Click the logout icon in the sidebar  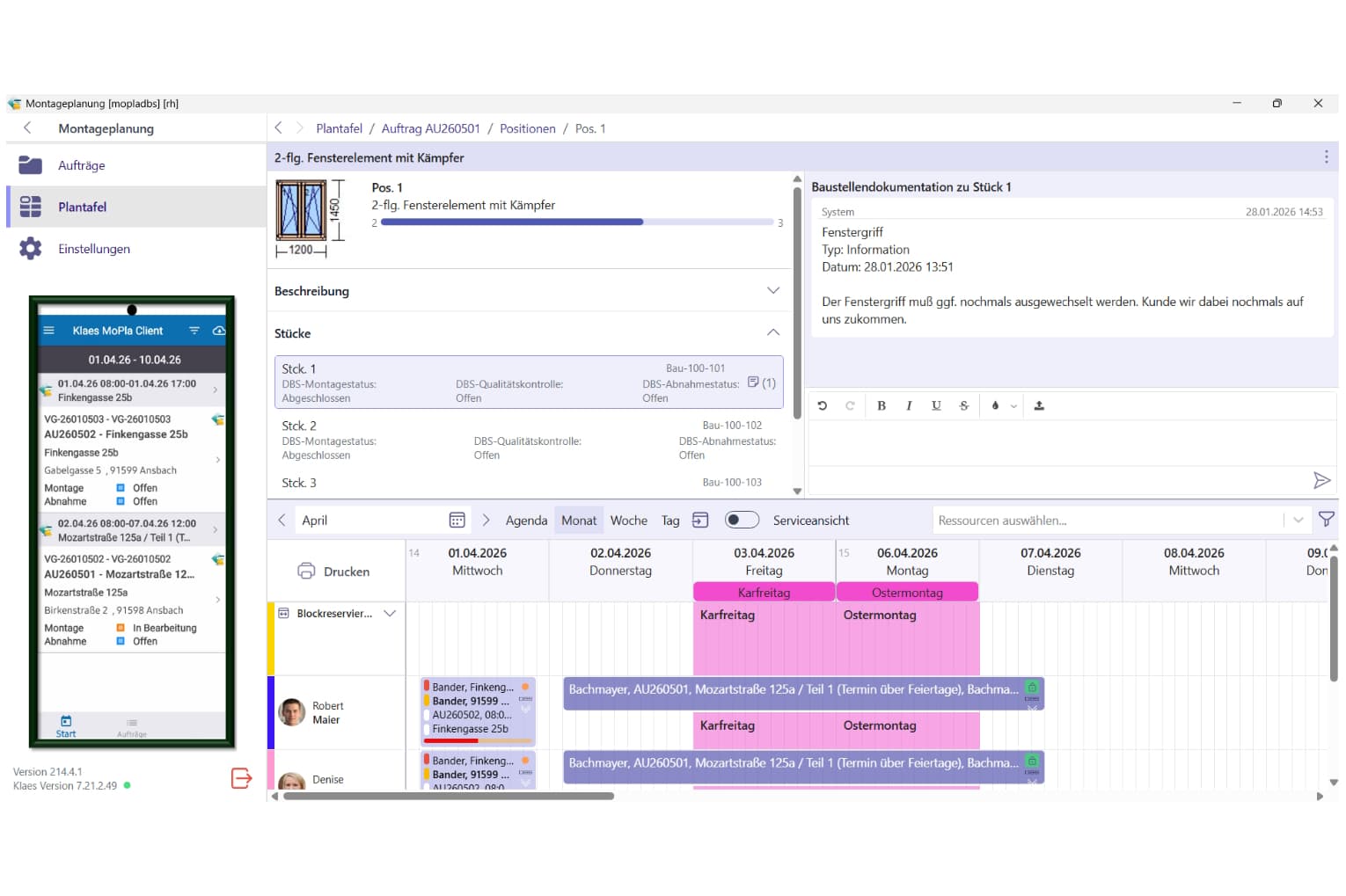click(241, 778)
